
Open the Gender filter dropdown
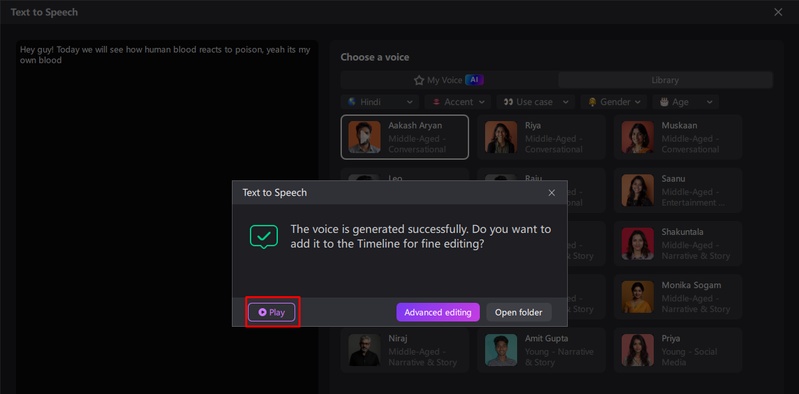[614, 102]
